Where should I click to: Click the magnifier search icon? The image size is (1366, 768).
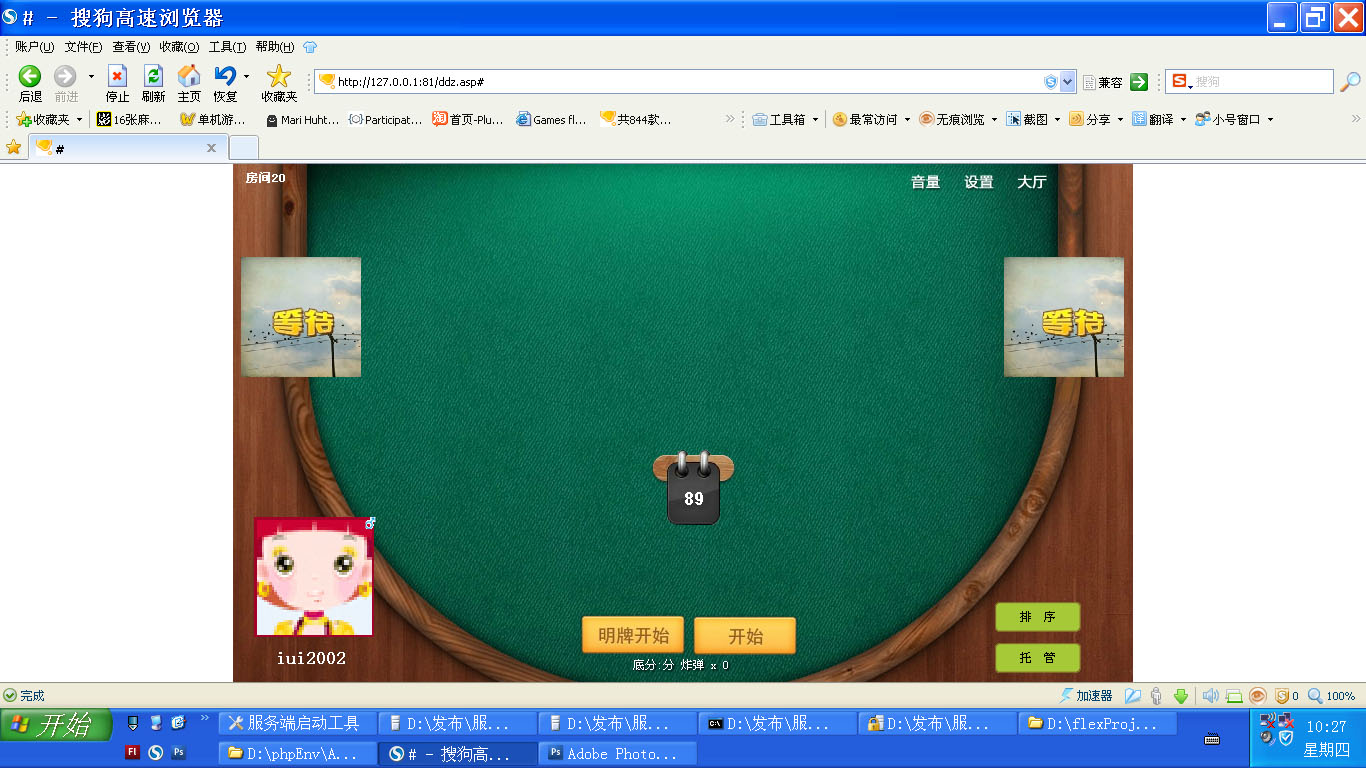(x=1350, y=82)
